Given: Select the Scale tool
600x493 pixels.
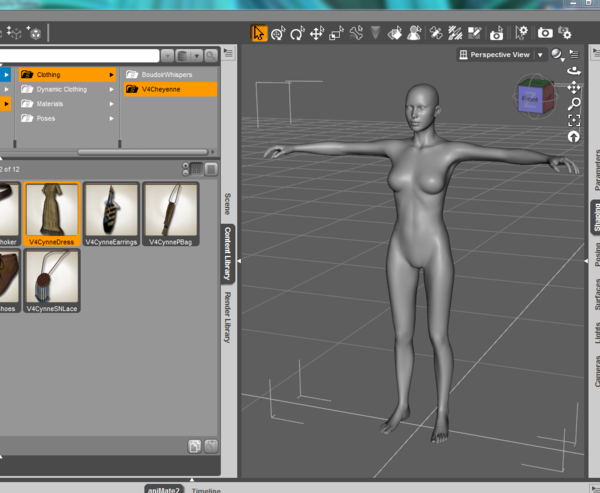Looking at the screenshot, I should [336, 33].
